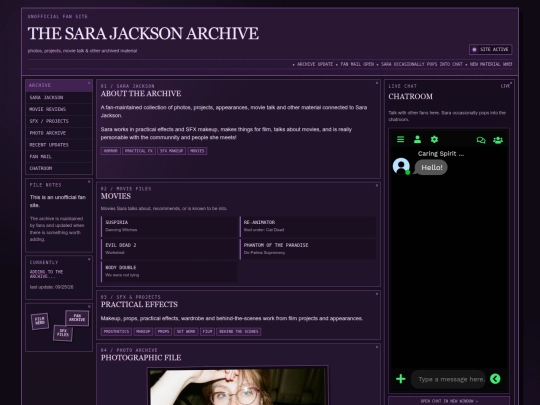Click the 'last update' date text
This screenshot has width=540, height=405.
tap(51, 287)
